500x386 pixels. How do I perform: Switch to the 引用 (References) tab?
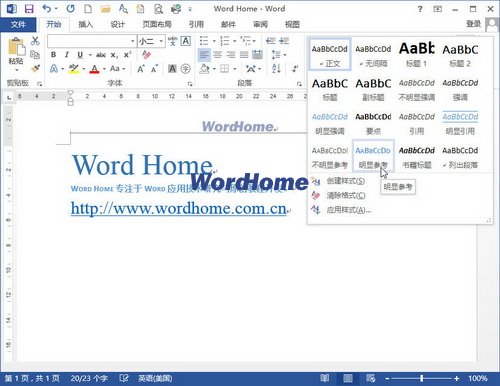[x=196, y=24]
